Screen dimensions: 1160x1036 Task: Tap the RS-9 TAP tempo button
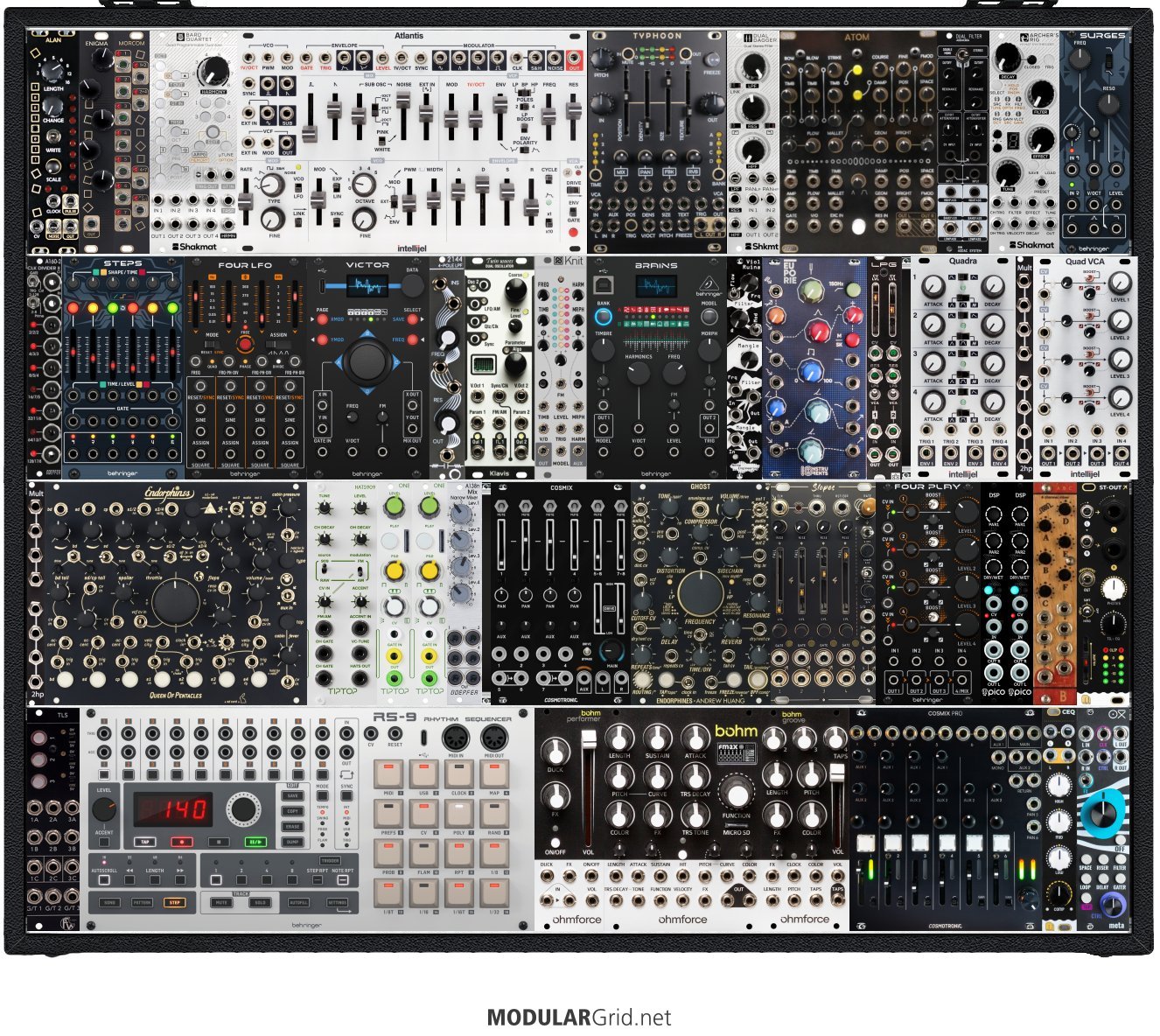144,843
